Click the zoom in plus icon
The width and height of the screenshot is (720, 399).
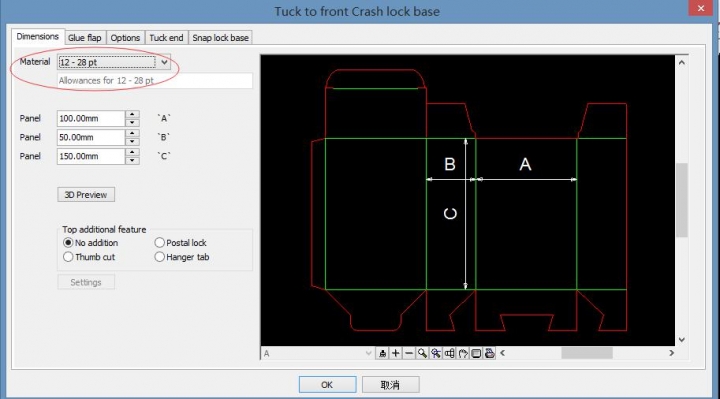(395, 353)
